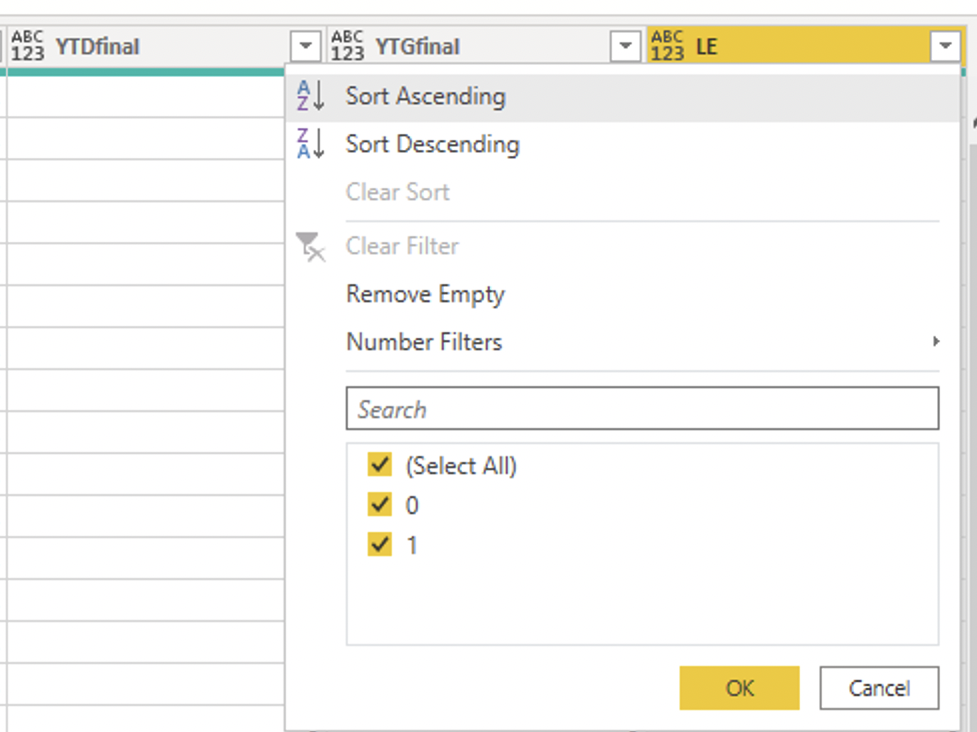Click the Z-A sort descending icon
The height and width of the screenshot is (732, 977).
tap(310, 143)
